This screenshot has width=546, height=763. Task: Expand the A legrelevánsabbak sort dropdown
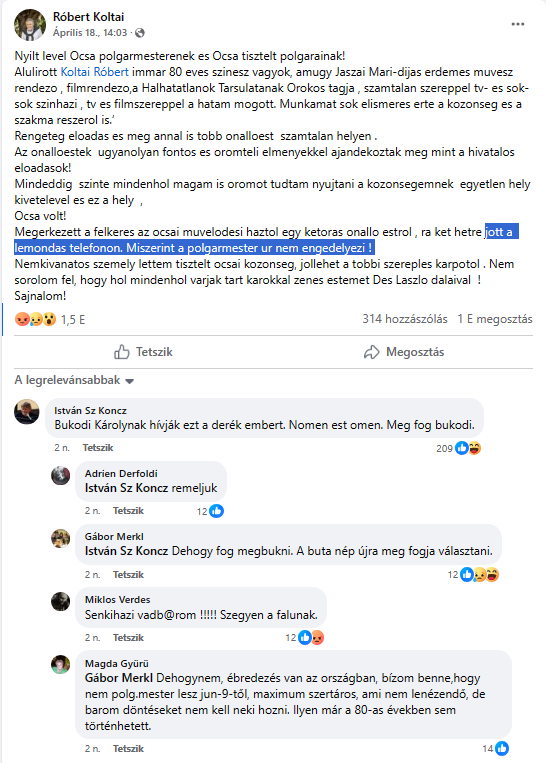74,380
